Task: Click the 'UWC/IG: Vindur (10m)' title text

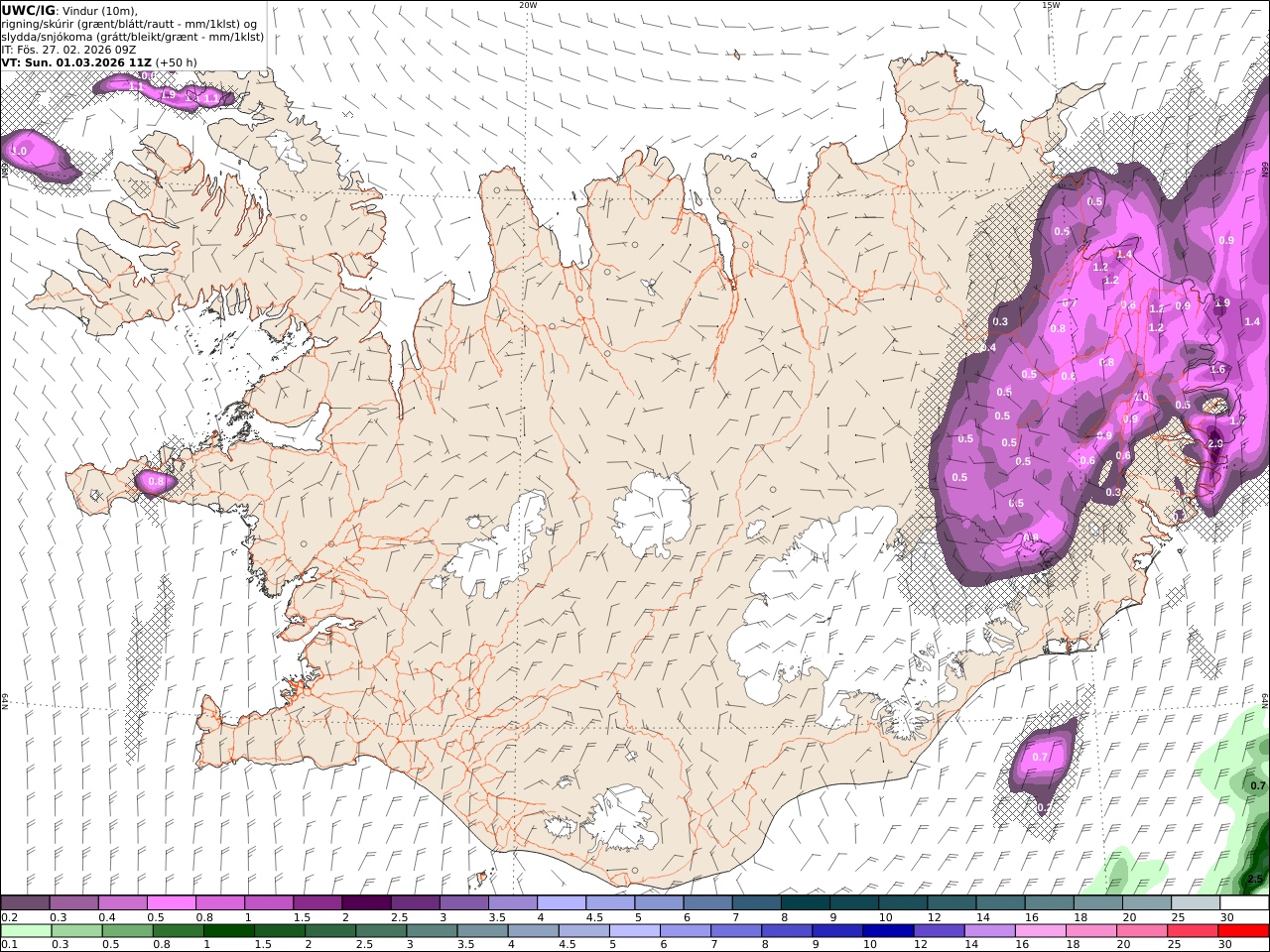Action: click(x=70, y=10)
